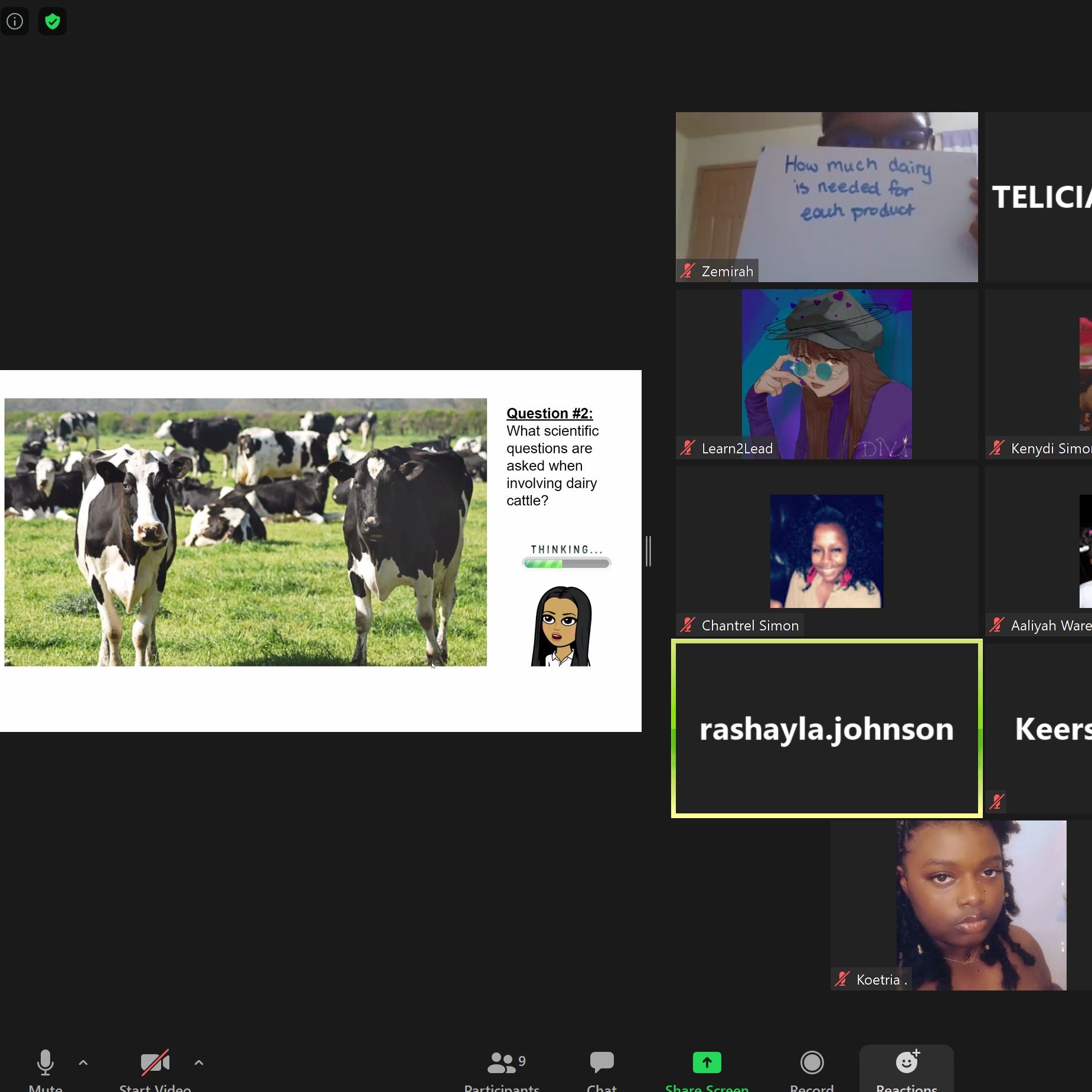Click Zemirah's muted microphone icon
This screenshot has height=1092, width=1092.
click(x=688, y=271)
